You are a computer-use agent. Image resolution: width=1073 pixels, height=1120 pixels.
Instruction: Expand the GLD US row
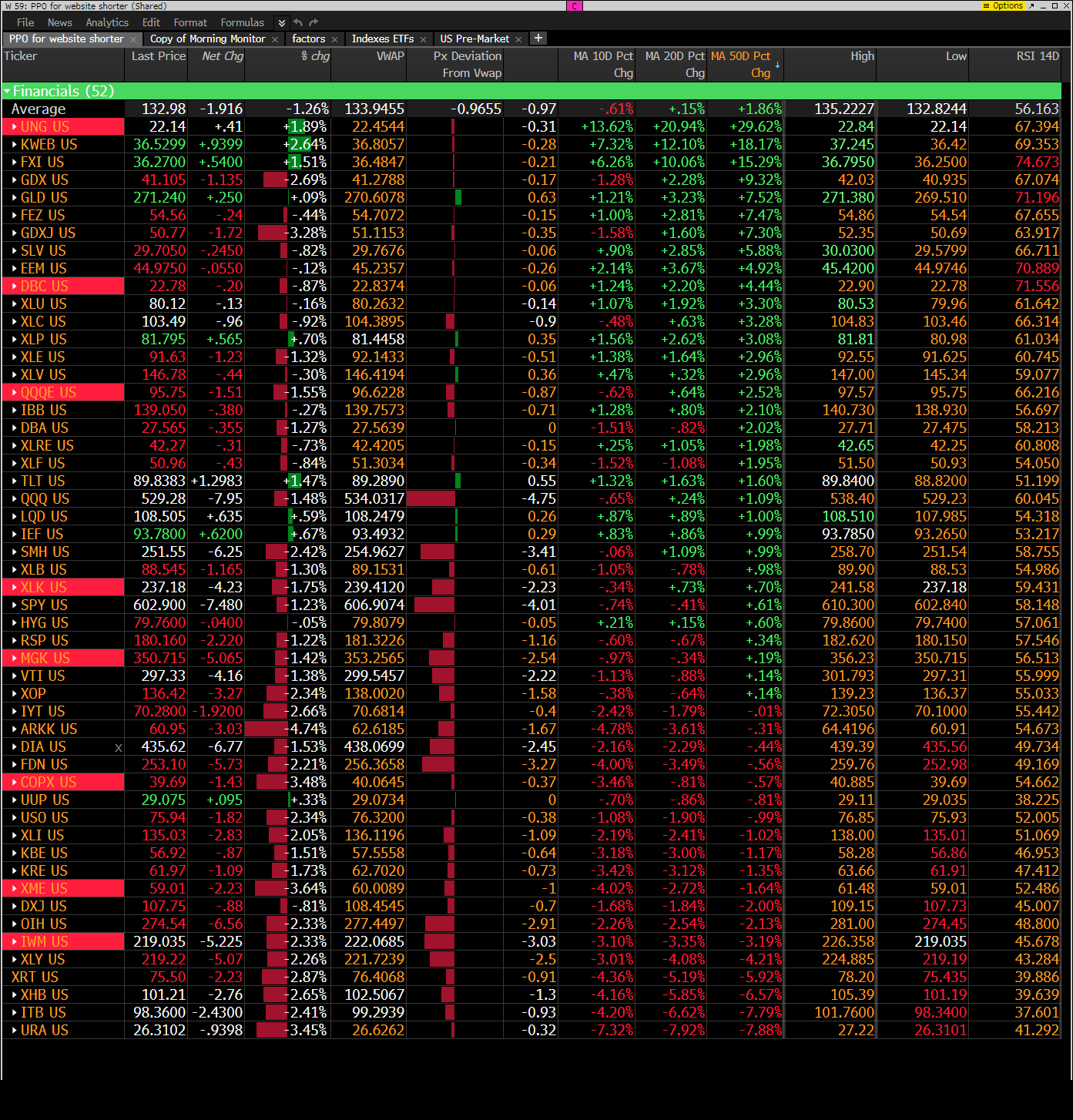tap(15, 198)
